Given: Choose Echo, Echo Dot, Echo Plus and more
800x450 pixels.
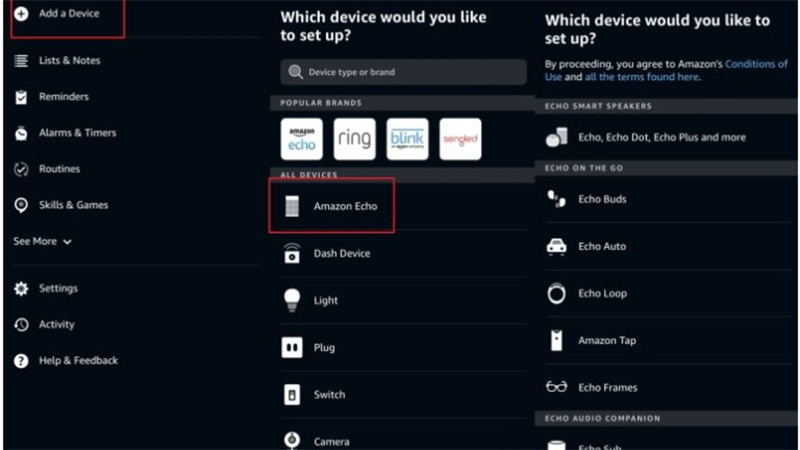Looking at the screenshot, I should [x=662, y=137].
